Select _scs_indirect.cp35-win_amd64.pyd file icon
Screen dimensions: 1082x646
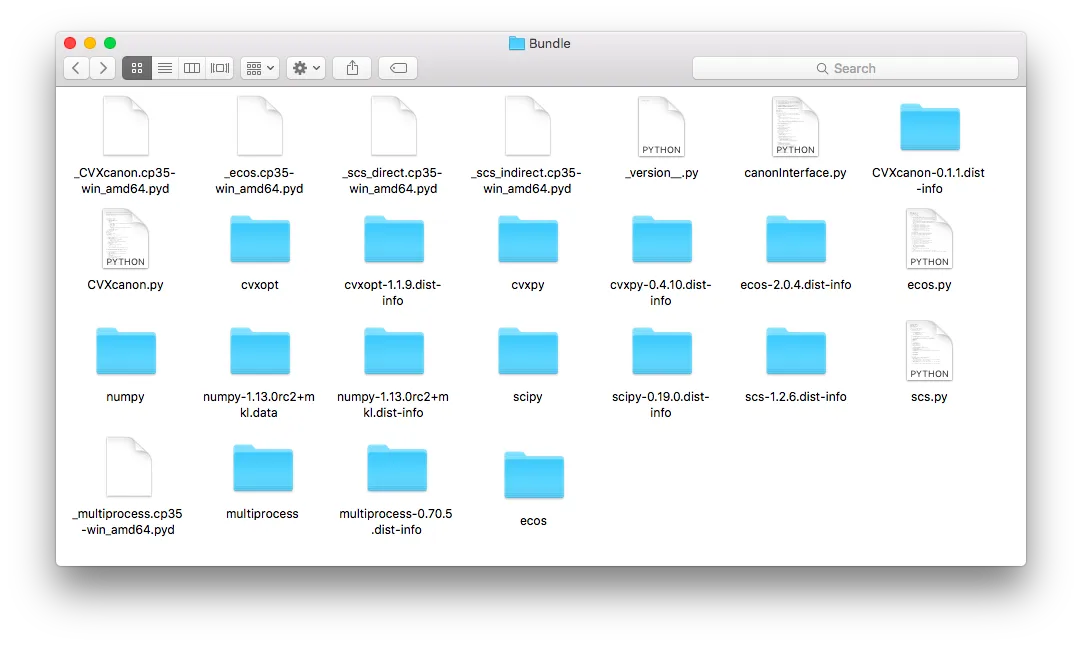[x=527, y=126]
